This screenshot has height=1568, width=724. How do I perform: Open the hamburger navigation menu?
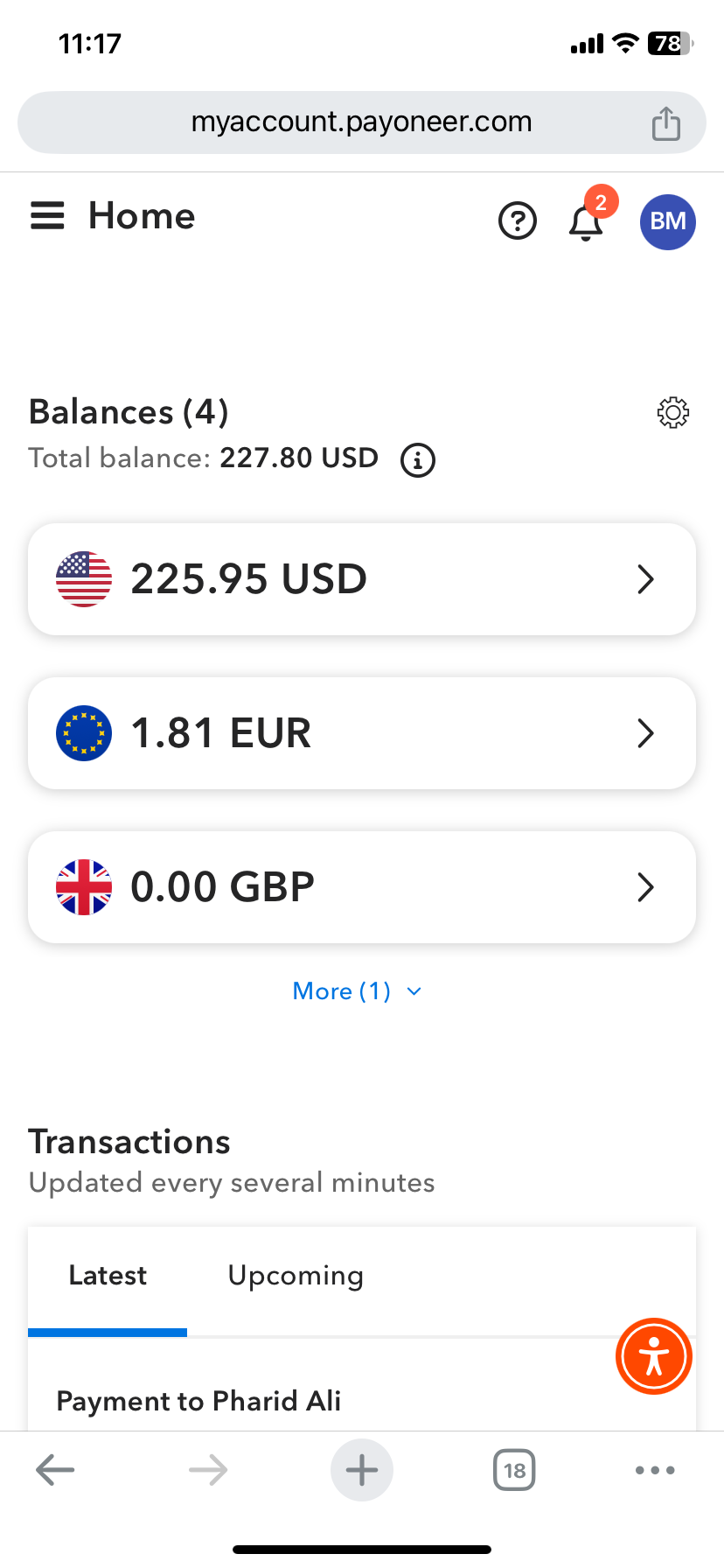pos(48,216)
